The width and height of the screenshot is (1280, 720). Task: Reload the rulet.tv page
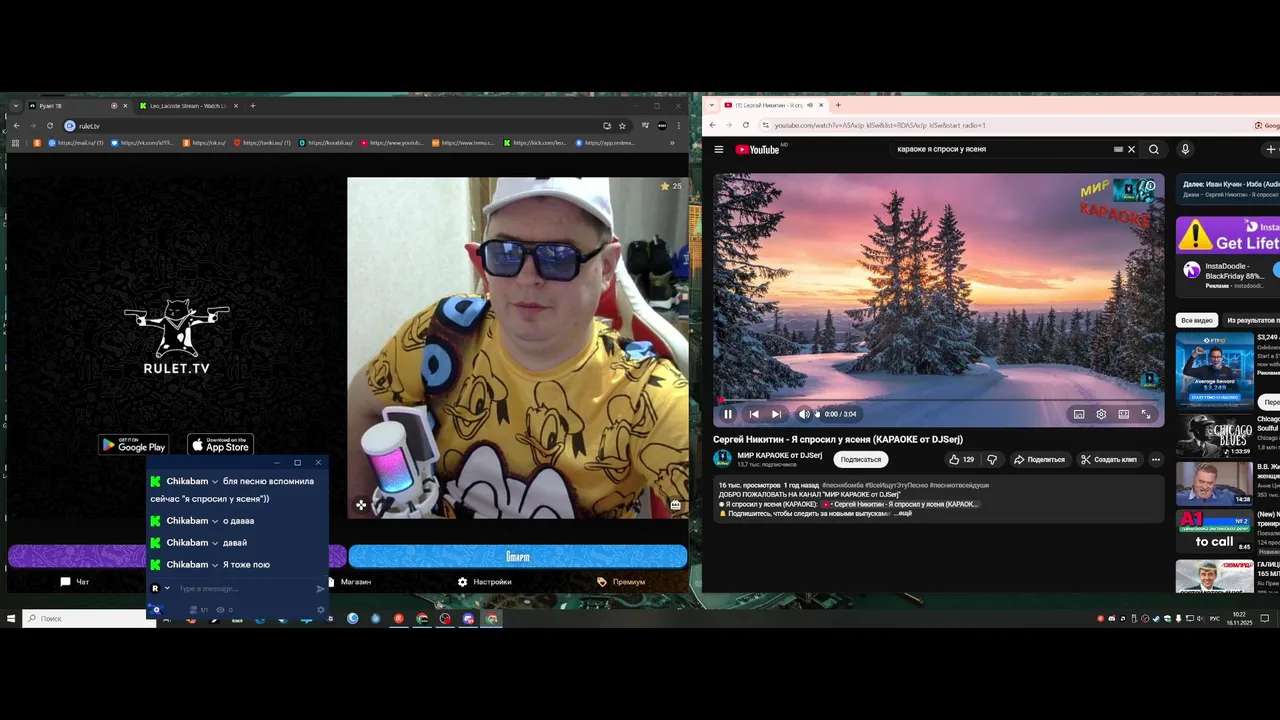coord(49,126)
